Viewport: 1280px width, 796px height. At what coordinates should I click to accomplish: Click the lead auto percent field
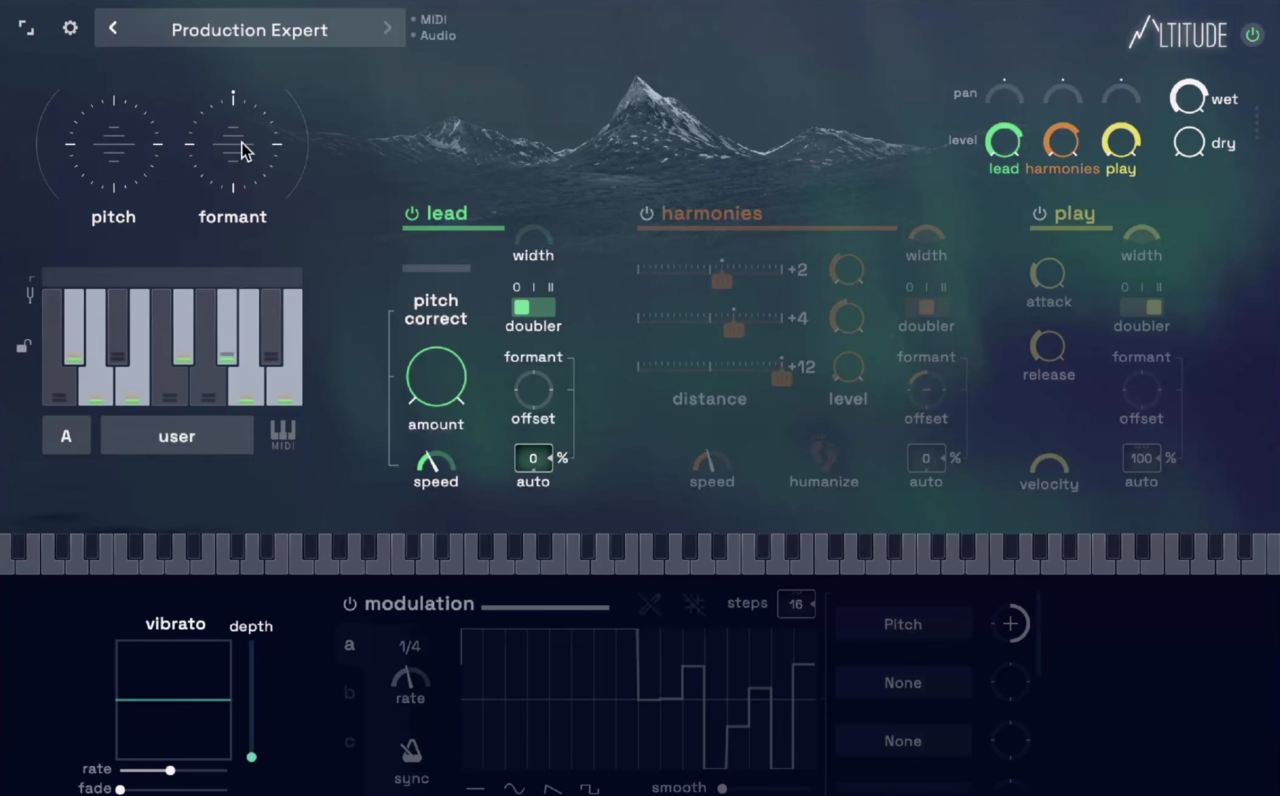click(x=533, y=458)
